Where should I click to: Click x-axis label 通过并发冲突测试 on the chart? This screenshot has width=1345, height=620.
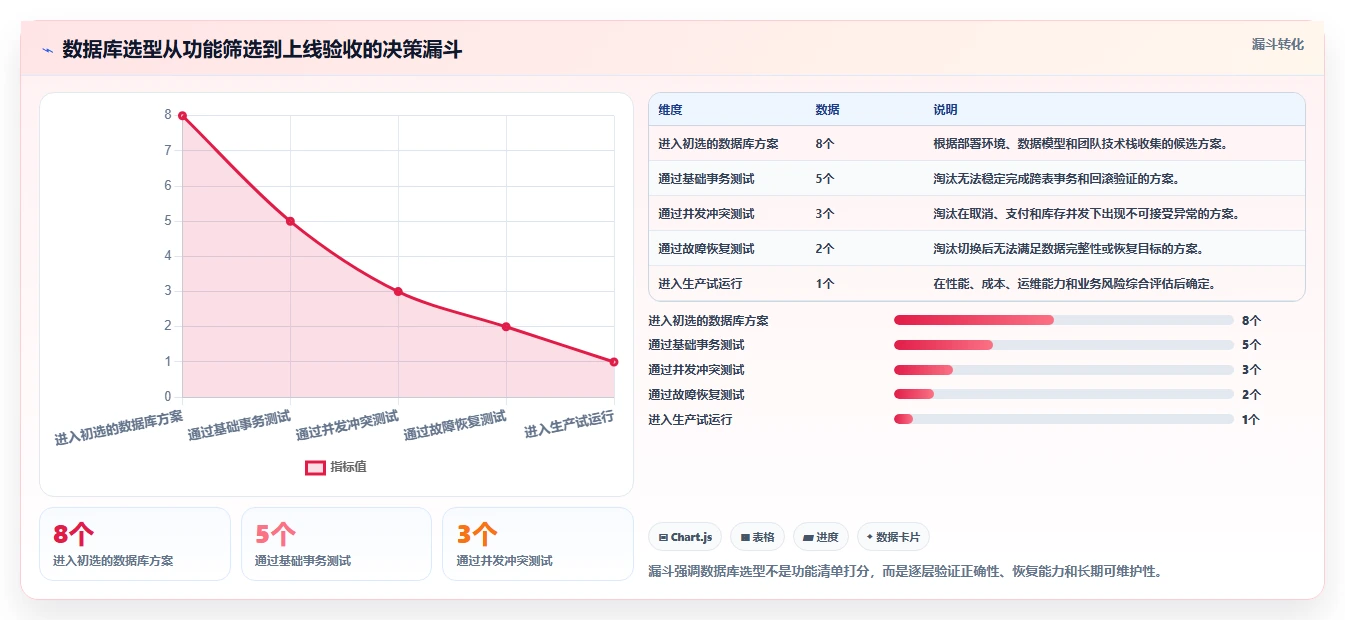pyautogui.click(x=346, y=425)
